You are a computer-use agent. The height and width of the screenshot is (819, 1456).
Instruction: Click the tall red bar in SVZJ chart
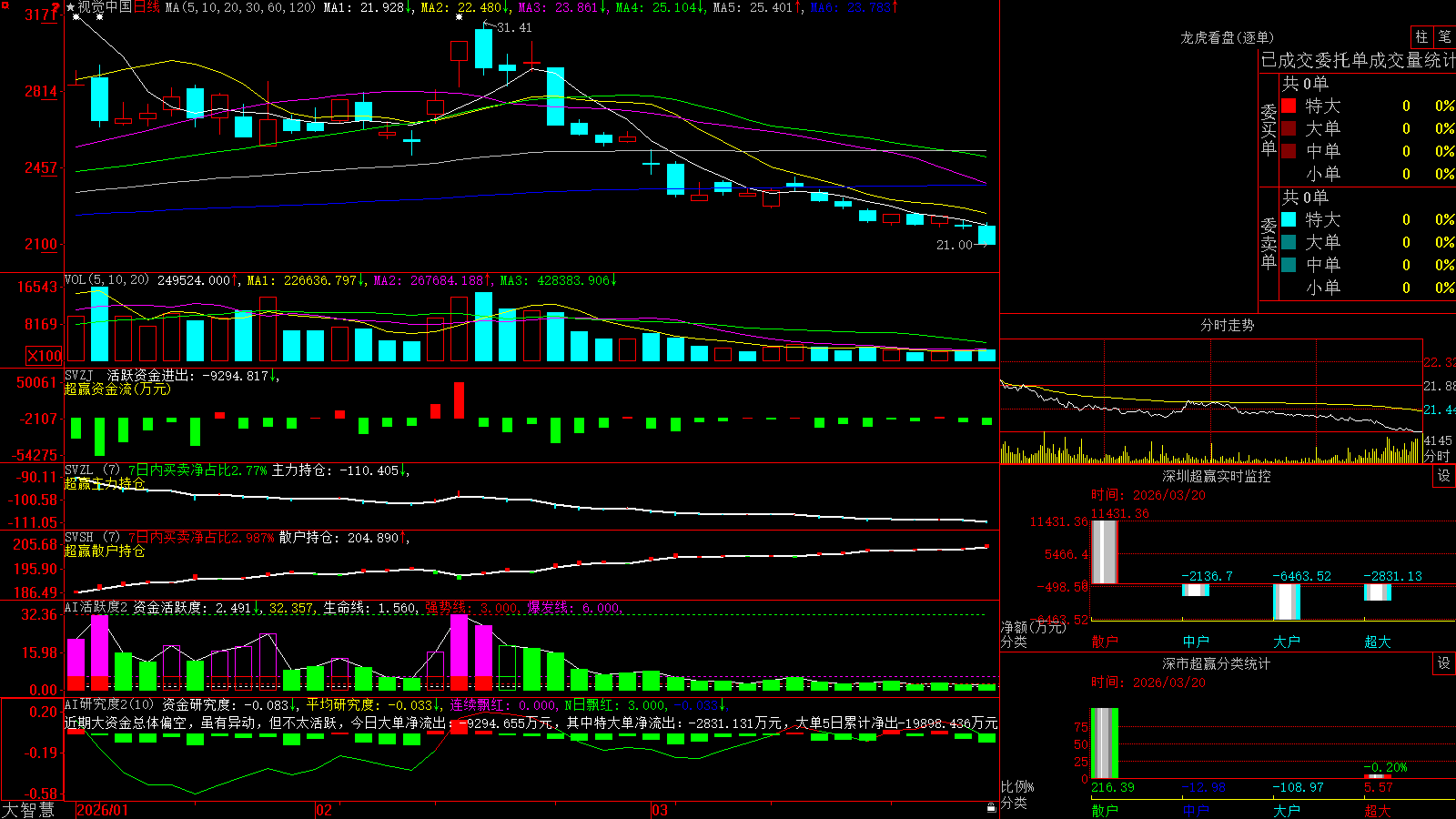460,400
